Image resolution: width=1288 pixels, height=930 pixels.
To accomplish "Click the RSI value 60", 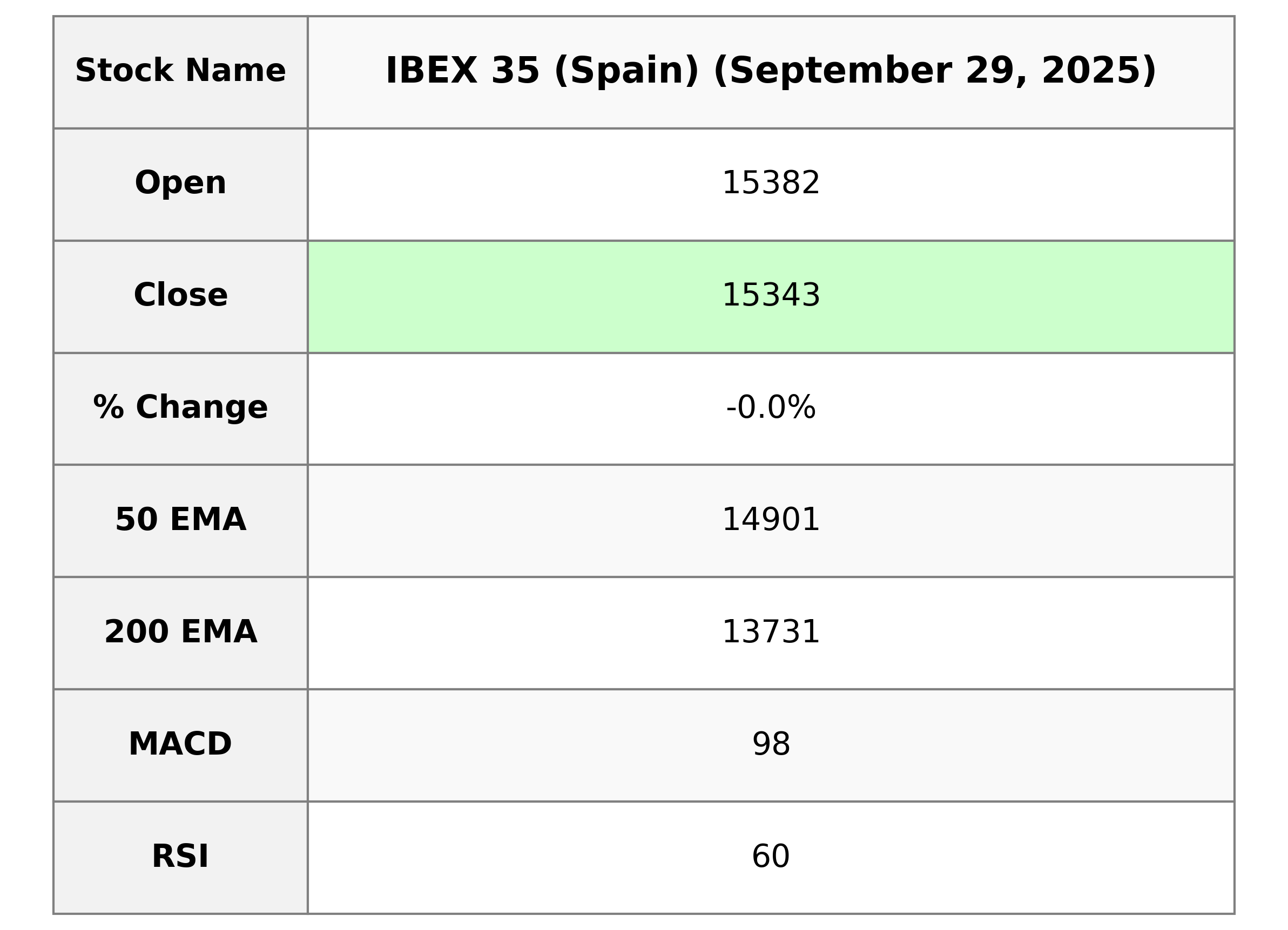I will [x=770, y=856].
